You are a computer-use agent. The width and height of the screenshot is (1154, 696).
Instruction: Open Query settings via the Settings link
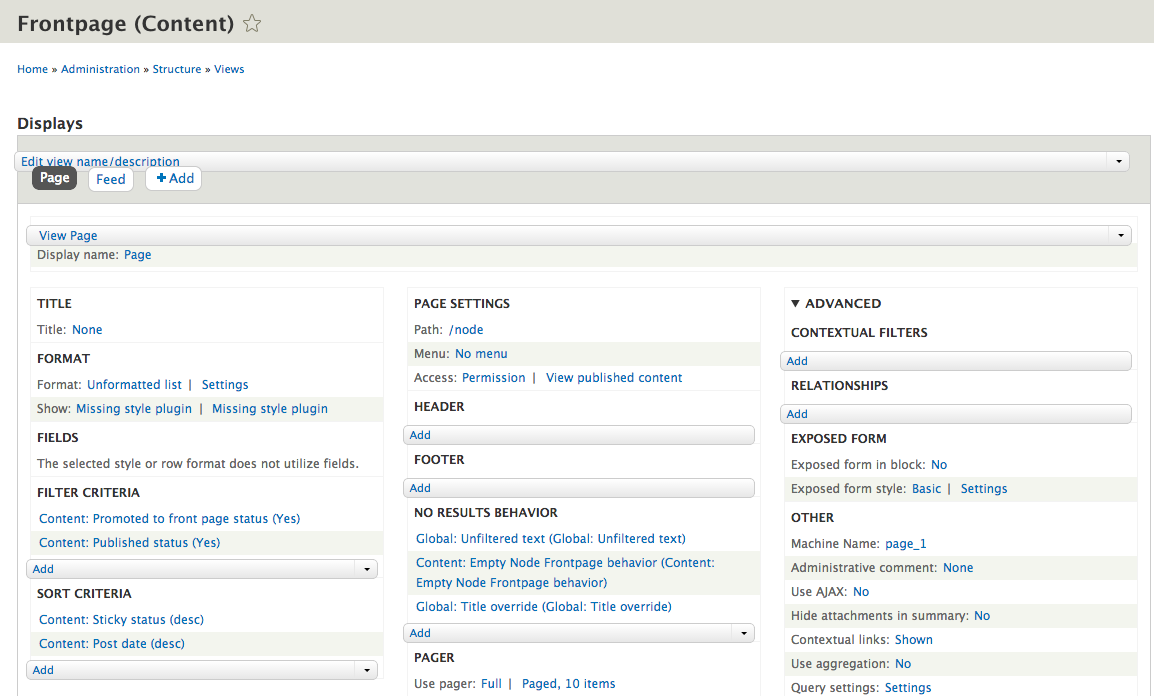click(x=907, y=687)
